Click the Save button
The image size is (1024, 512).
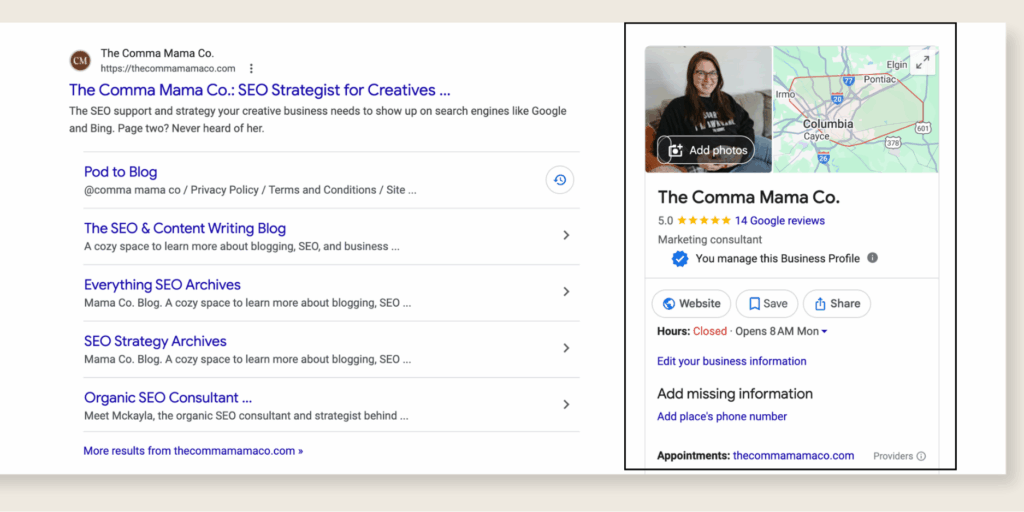(x=767, y=304)
